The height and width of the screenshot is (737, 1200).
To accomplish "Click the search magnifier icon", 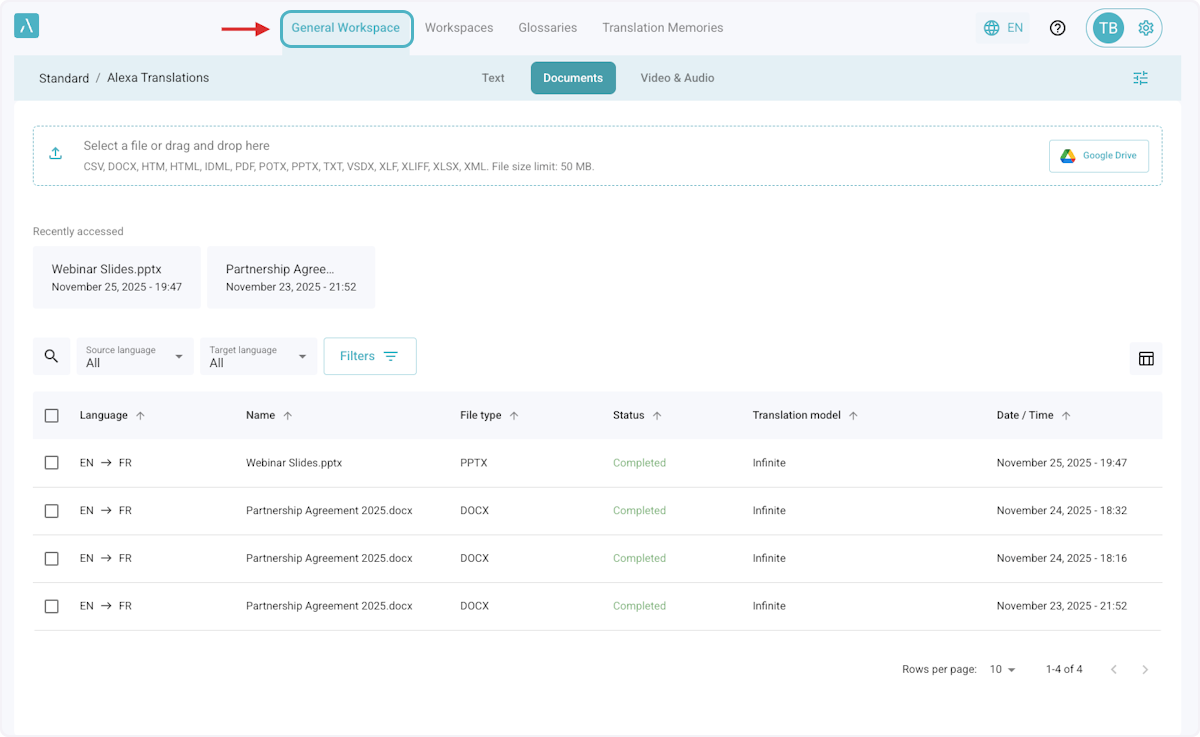I will 52,356.
